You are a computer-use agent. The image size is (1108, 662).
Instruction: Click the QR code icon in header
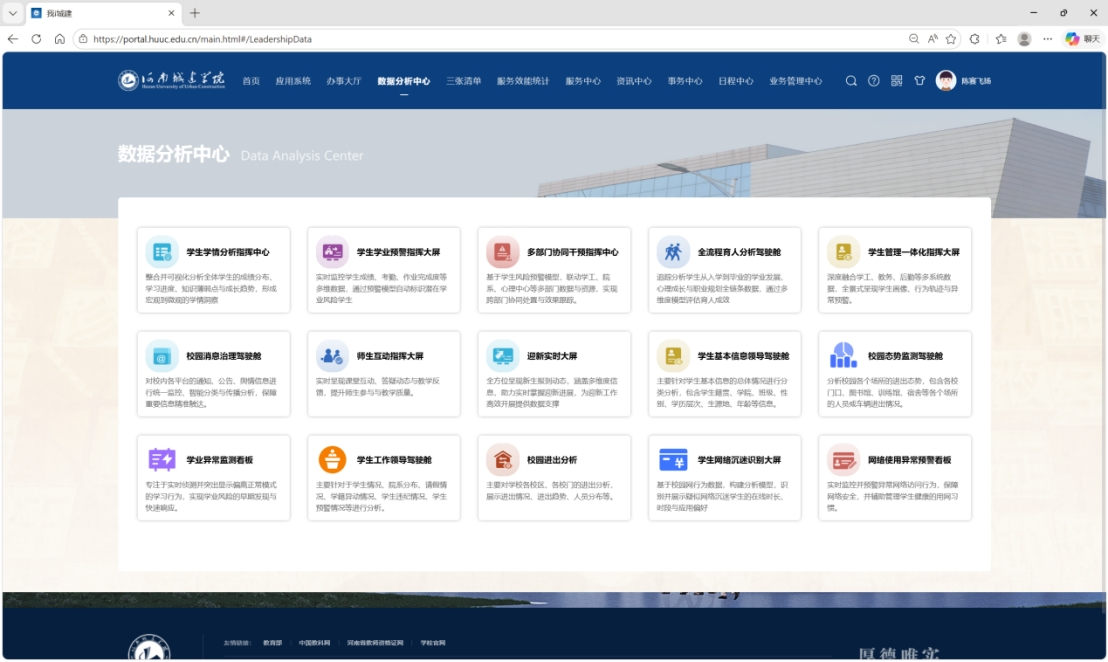pyautogui.click(x=896, y=81)
